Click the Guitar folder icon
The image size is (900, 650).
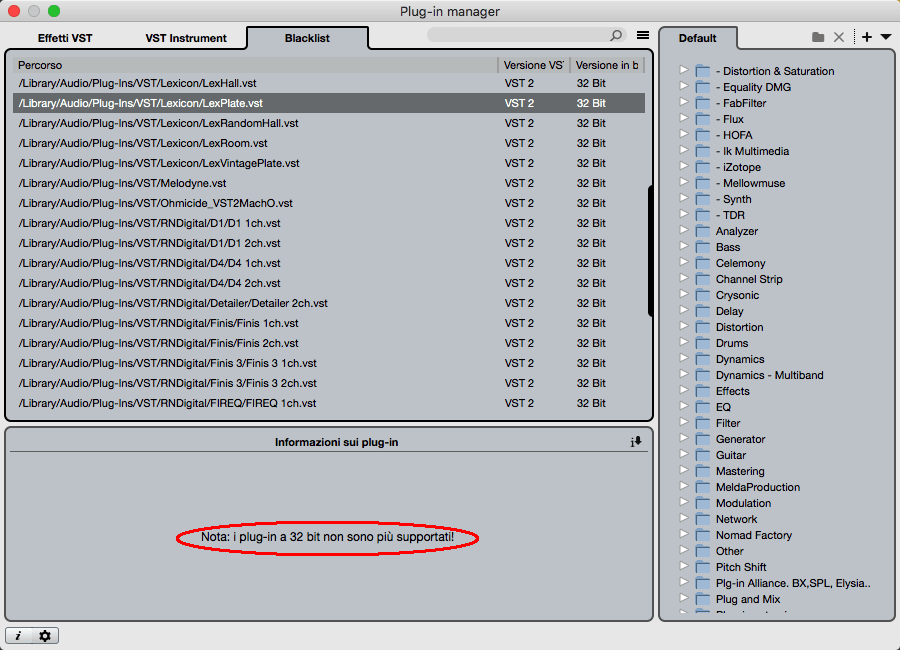[703, 455]
